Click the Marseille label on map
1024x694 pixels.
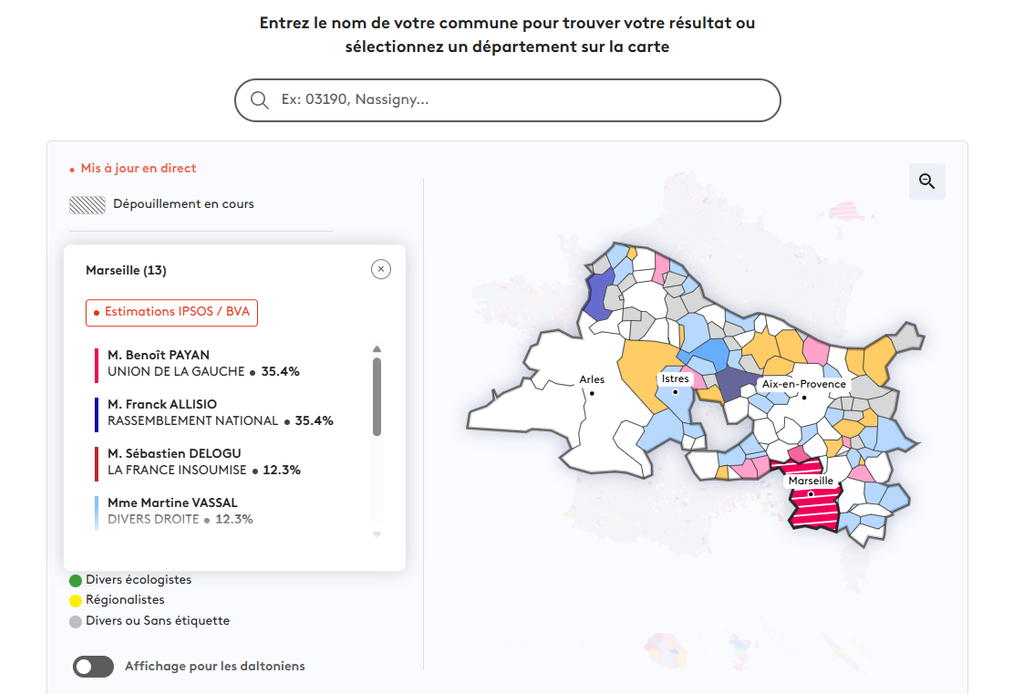pos(810,481)
